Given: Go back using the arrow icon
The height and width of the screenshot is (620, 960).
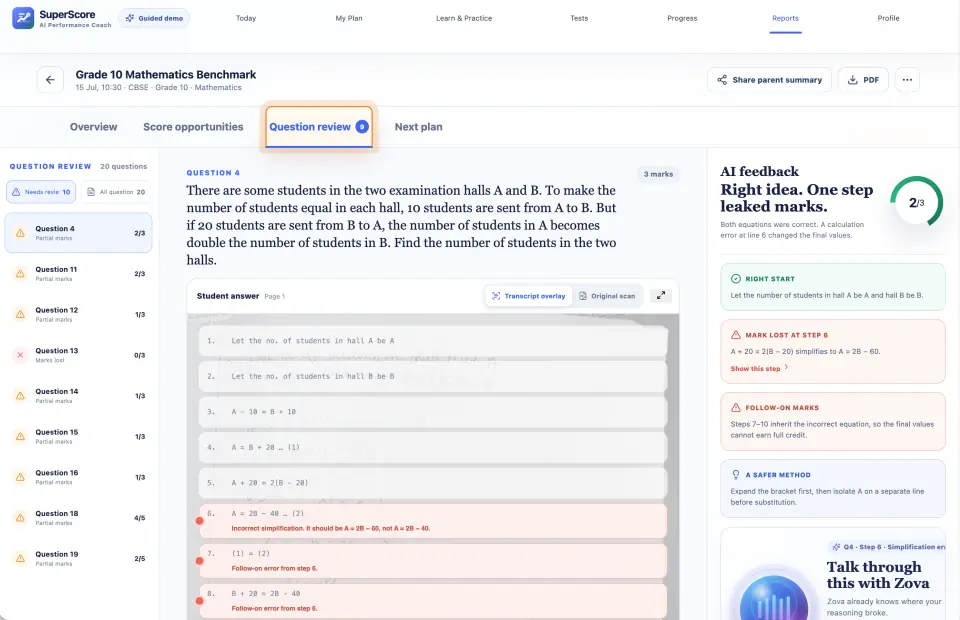Looking at the screenshot, I should [50, 80].
